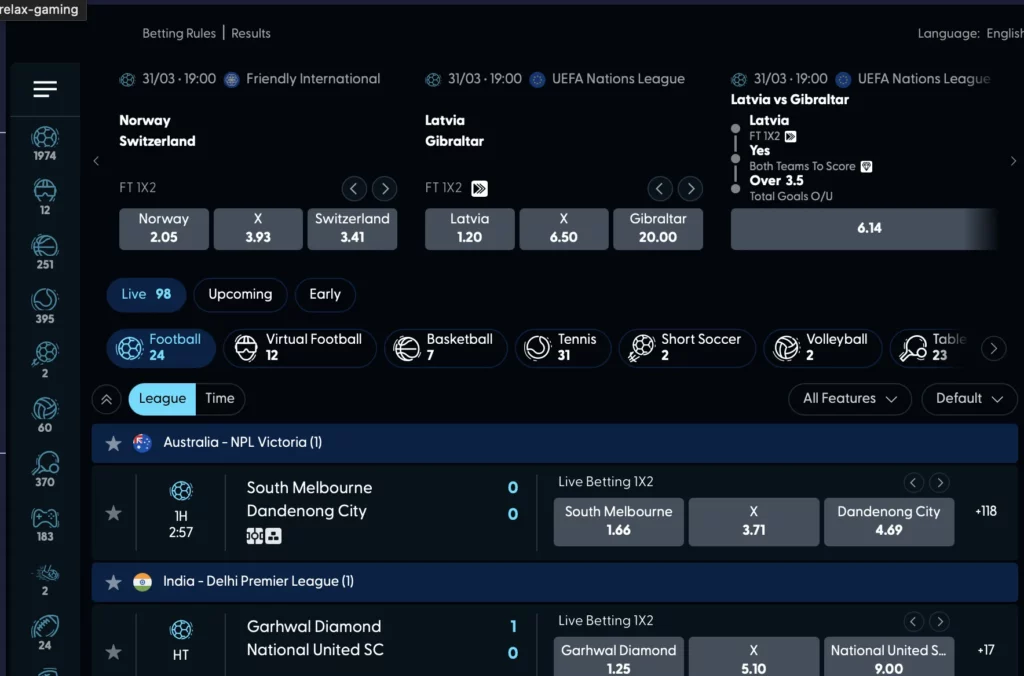The image size is (1024, 676).
Task: Next market arrow for South Melbourne match
Action: [940, 483]
